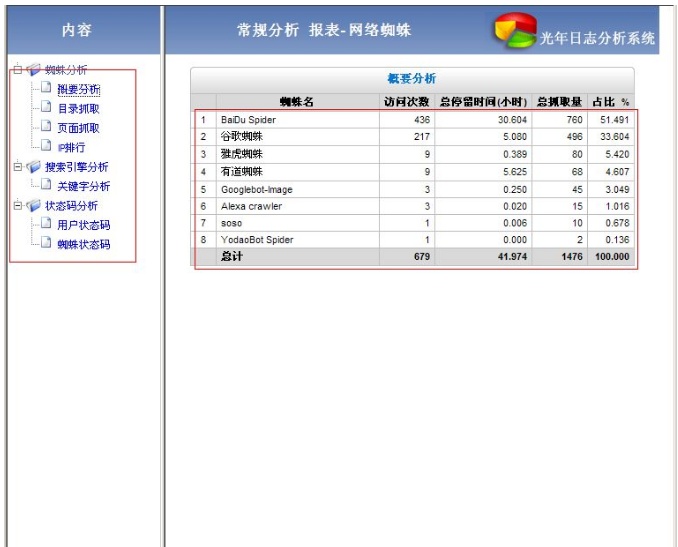Click the folder icon of 搜索引擎分析

pos(33,167)
